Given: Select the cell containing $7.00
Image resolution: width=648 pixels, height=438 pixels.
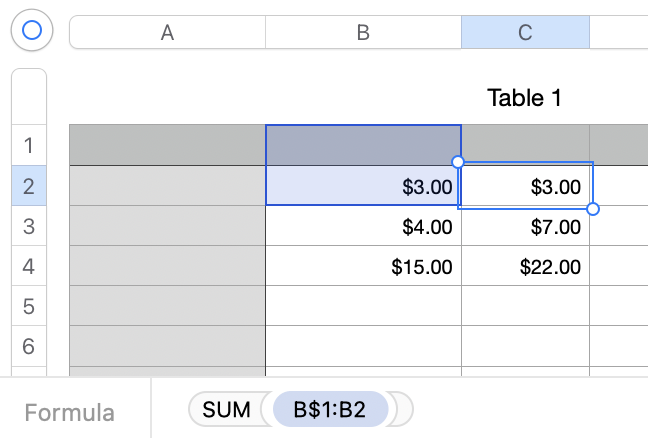Looking at the screenshot, I should tap(525, 226).
